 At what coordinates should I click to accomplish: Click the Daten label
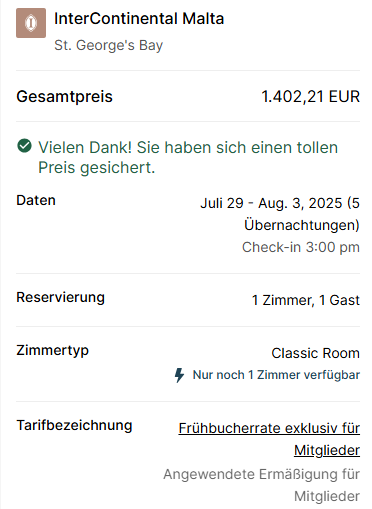[x=36, y=200]
